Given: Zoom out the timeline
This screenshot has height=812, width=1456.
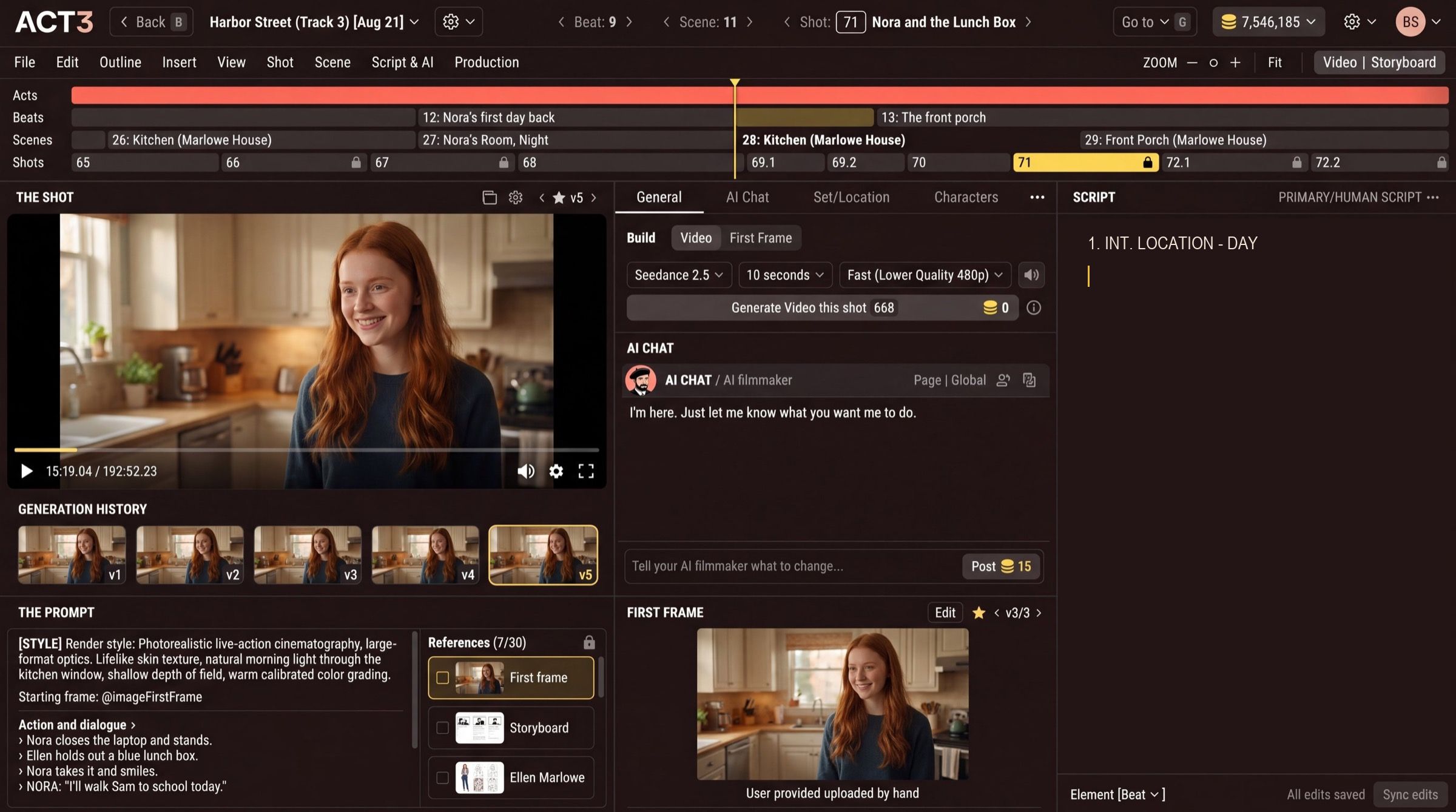Looking at the screenshot, I should click(x=1191, y=62).
